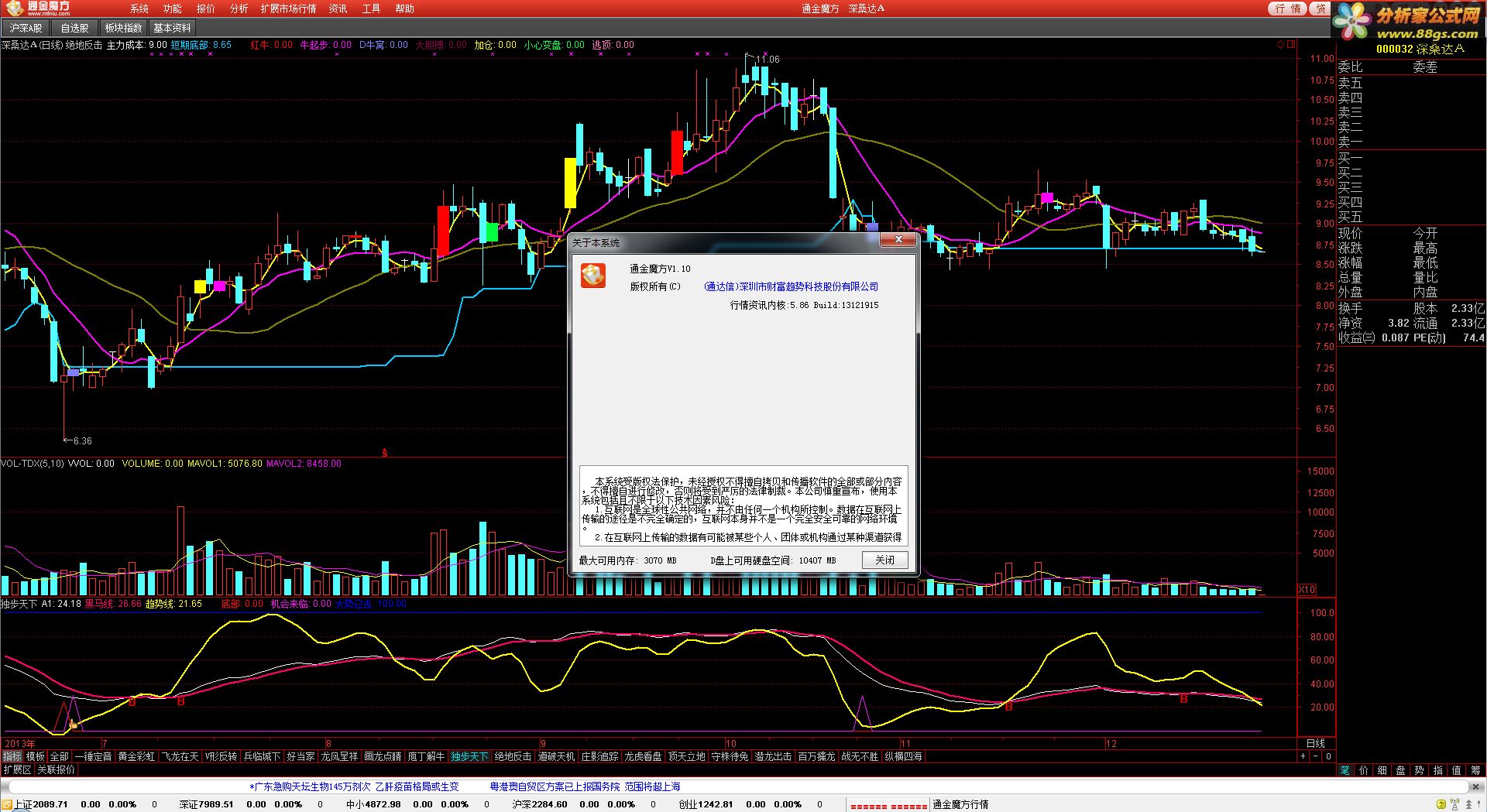Switch side panel to the 值 tab
The width and height of the screenshot is (1487, 812).
tap(1457, 770)
